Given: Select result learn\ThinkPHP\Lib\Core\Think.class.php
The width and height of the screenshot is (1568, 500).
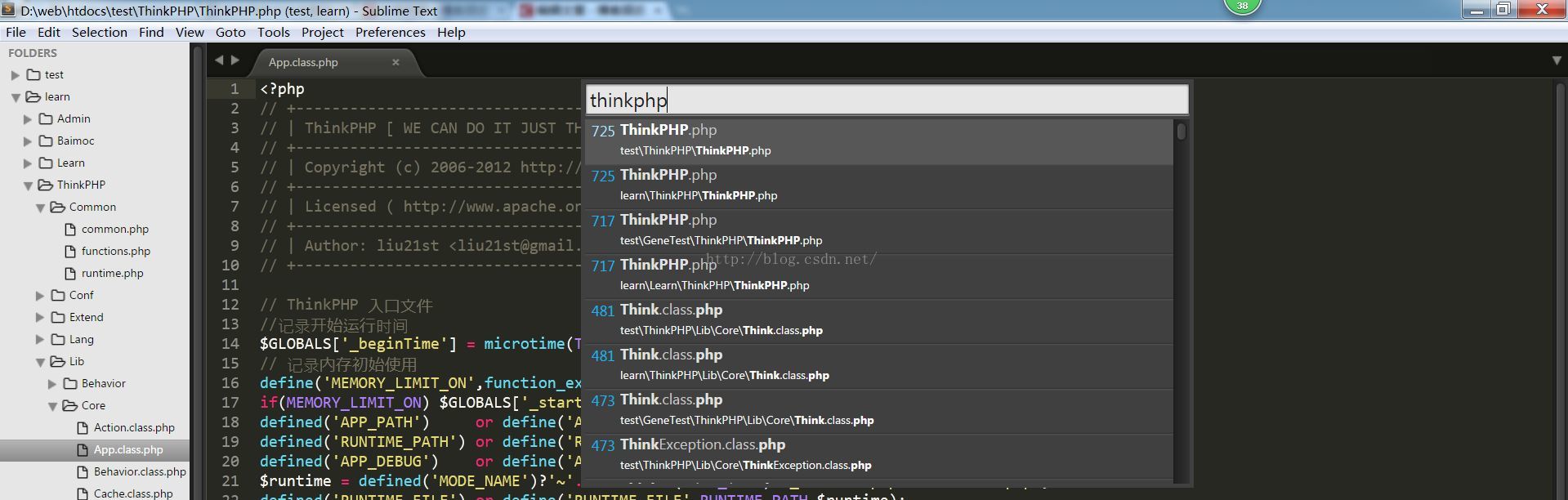Looking at the screenshot, I should coord(878,366).
